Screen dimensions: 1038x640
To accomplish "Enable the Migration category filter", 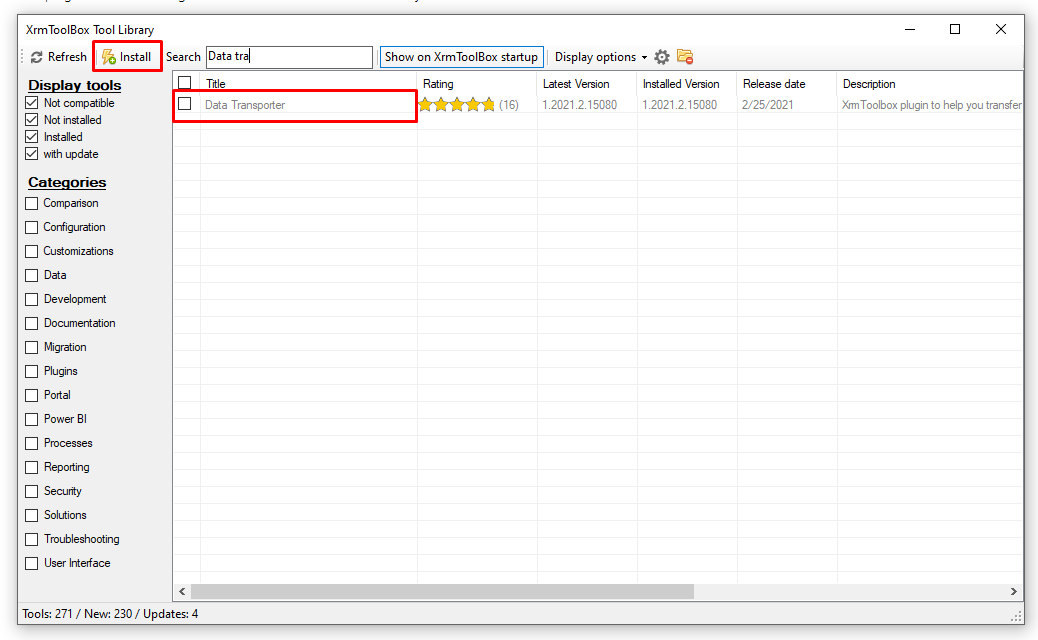I will pos(31,347).
